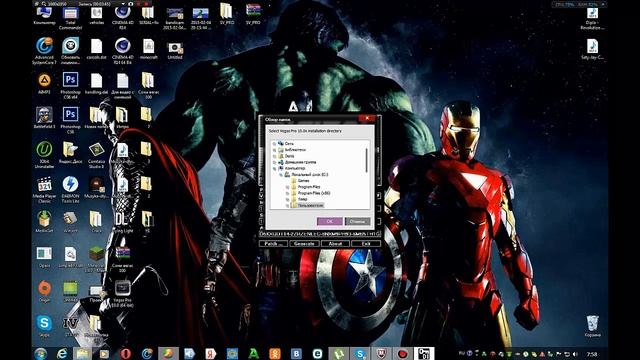Open Opera browser from the taskbar
Viewport: 640px width, 360px height.
[125, 353]
